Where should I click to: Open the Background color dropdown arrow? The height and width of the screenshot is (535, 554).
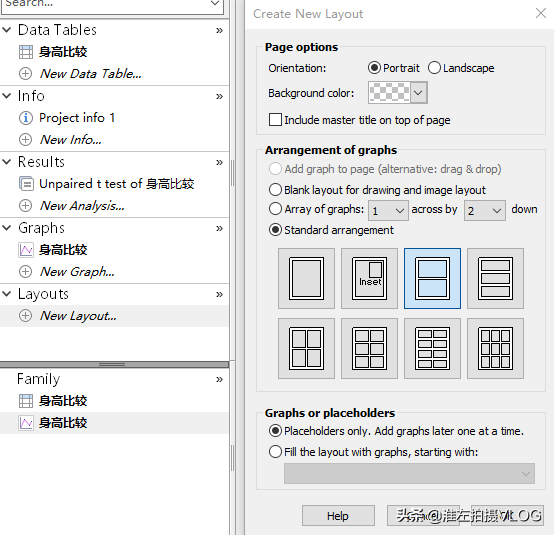(x=419, y=93)
